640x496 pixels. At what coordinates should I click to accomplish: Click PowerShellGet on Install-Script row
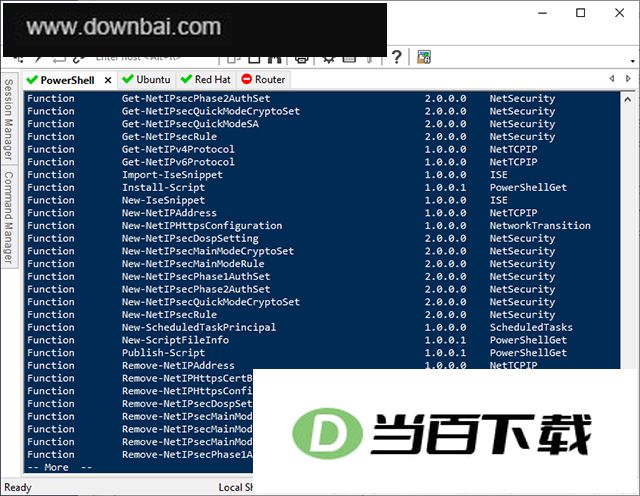point(528,187)
